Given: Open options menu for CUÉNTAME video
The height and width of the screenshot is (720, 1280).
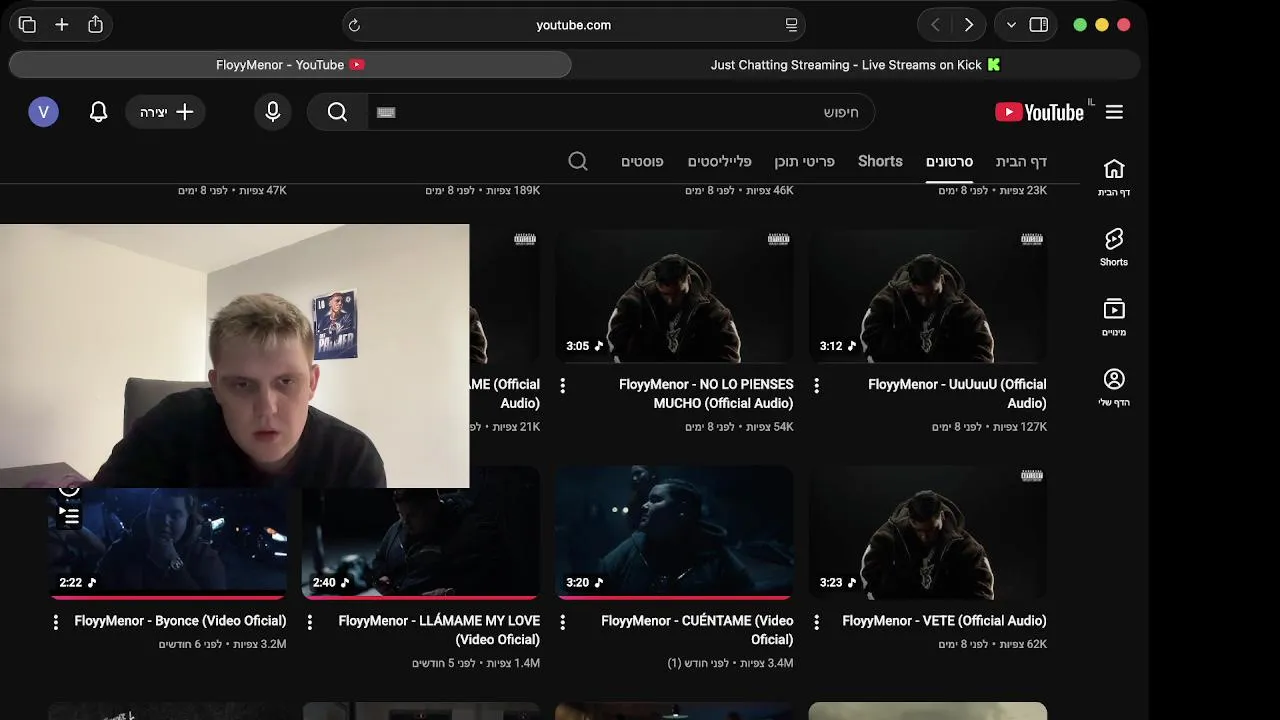Looking at the screenshot, I should (563, 622).
